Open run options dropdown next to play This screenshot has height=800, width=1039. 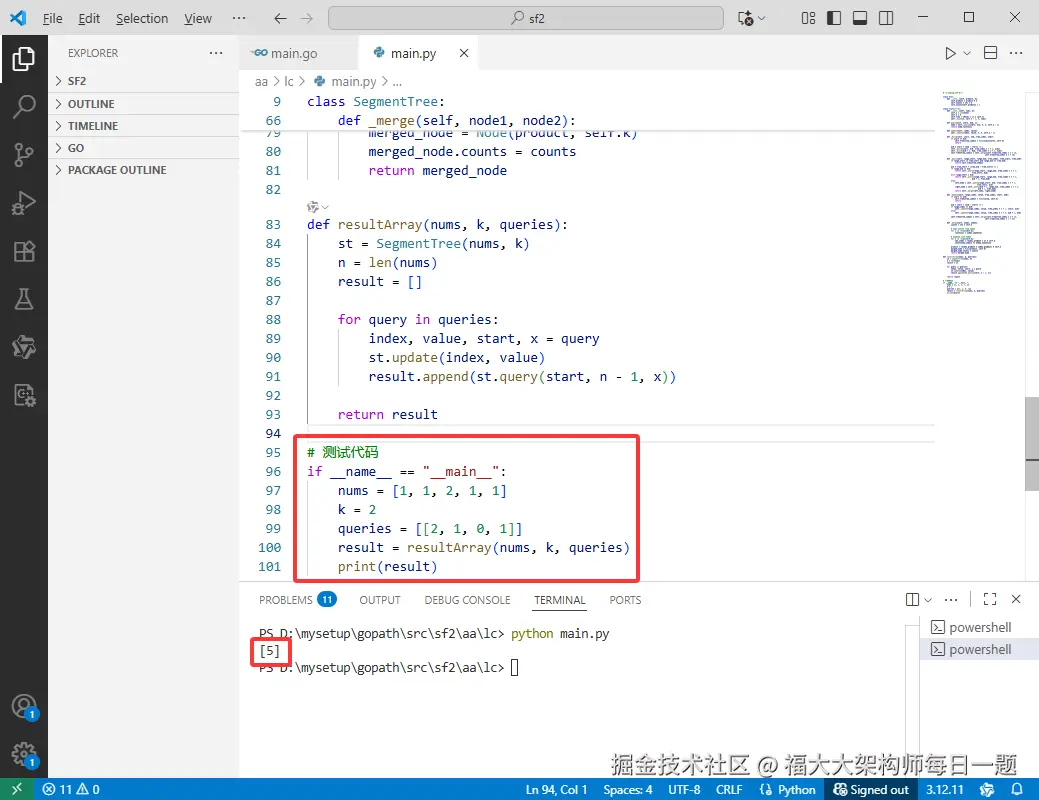click(x=967, y=53)
